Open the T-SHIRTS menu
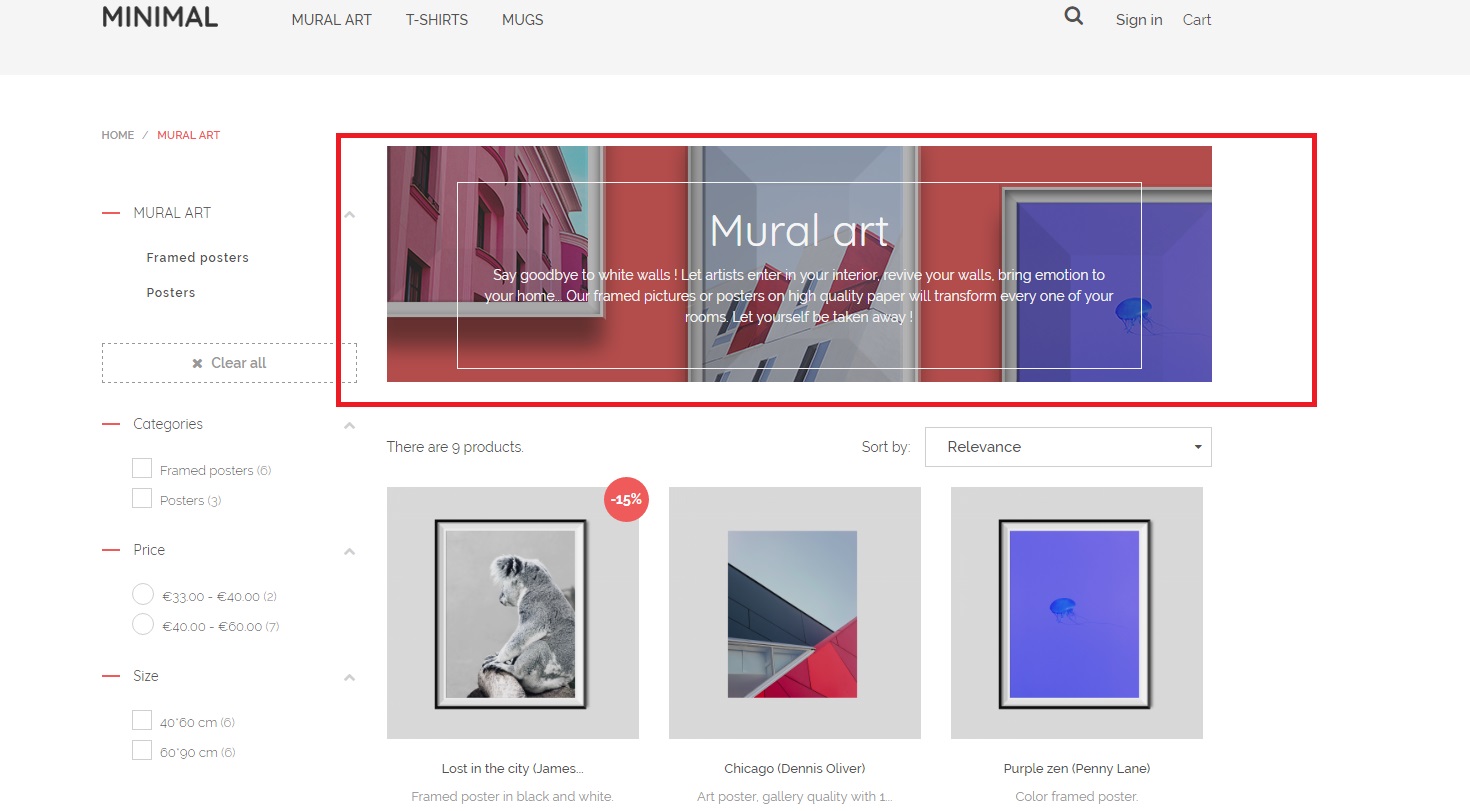 click(x=437, y=20)
